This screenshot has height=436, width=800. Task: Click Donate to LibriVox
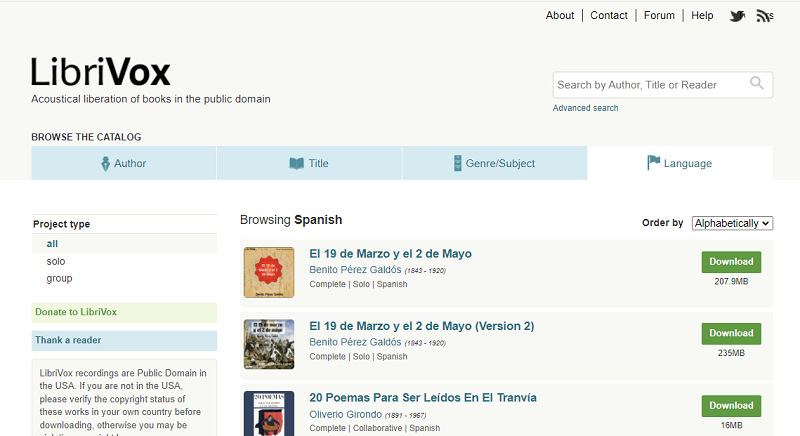click(x=124, y=313)
